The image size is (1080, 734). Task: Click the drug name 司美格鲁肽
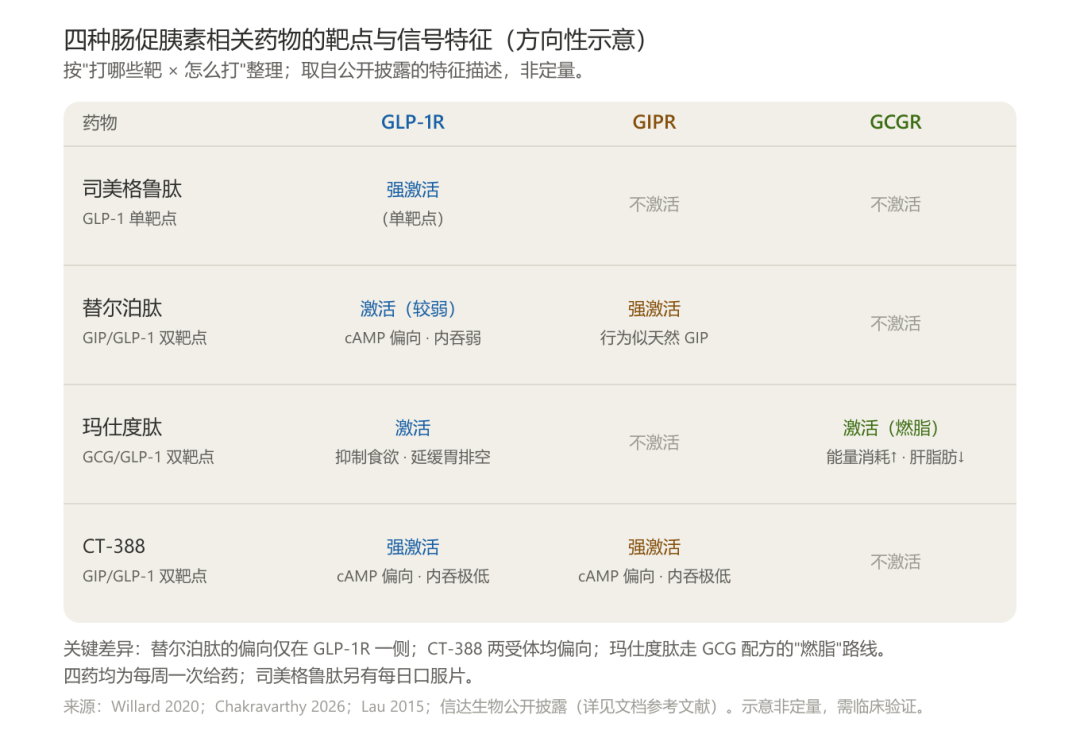pyautogui.click(x=132, y=189)
